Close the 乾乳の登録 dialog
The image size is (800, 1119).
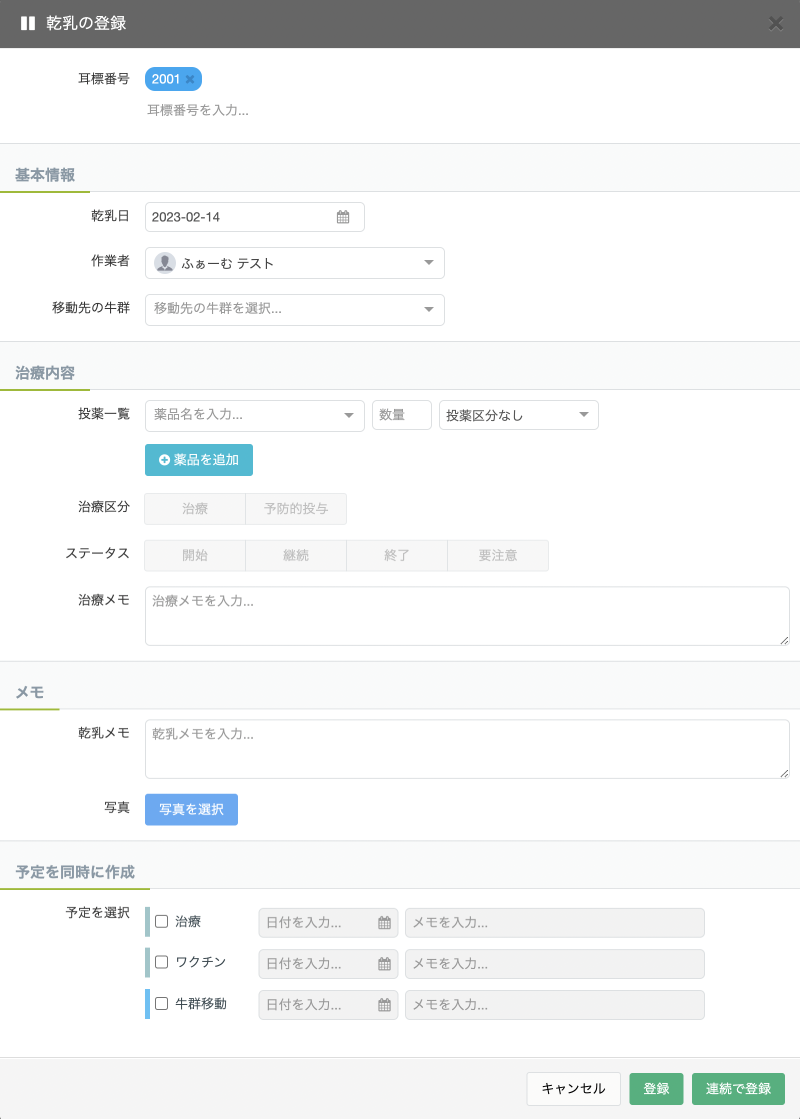776,24
